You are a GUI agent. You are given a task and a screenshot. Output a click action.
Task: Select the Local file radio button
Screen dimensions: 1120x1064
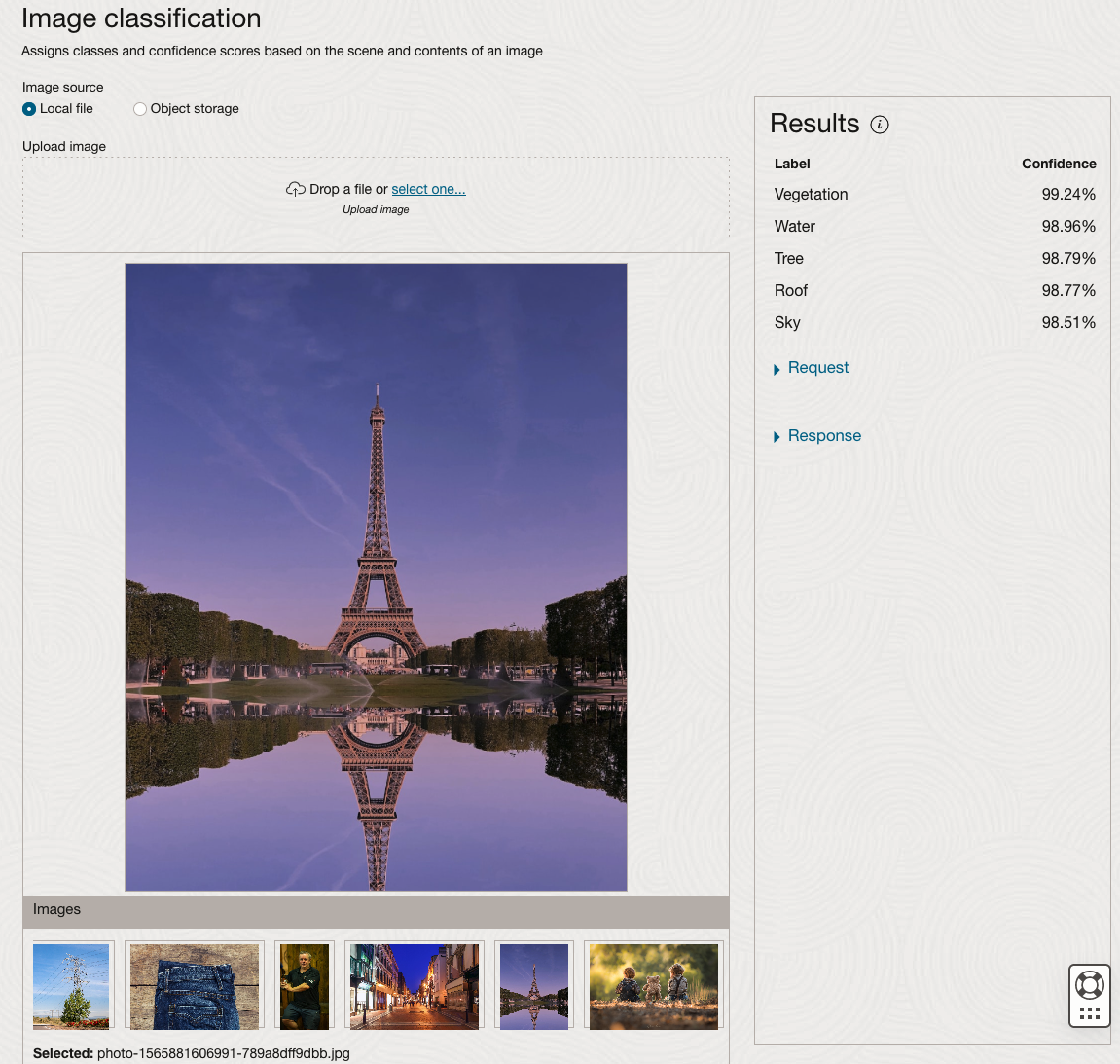pos(29,109)
